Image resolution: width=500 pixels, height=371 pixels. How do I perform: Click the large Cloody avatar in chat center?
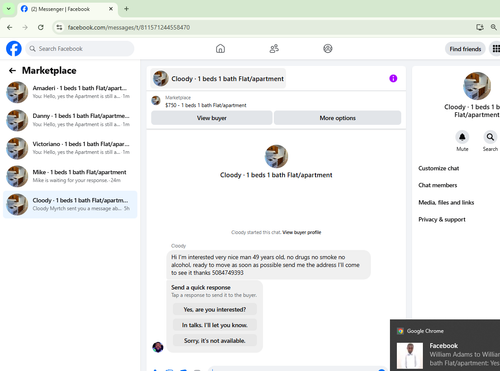tap(276, 156)
